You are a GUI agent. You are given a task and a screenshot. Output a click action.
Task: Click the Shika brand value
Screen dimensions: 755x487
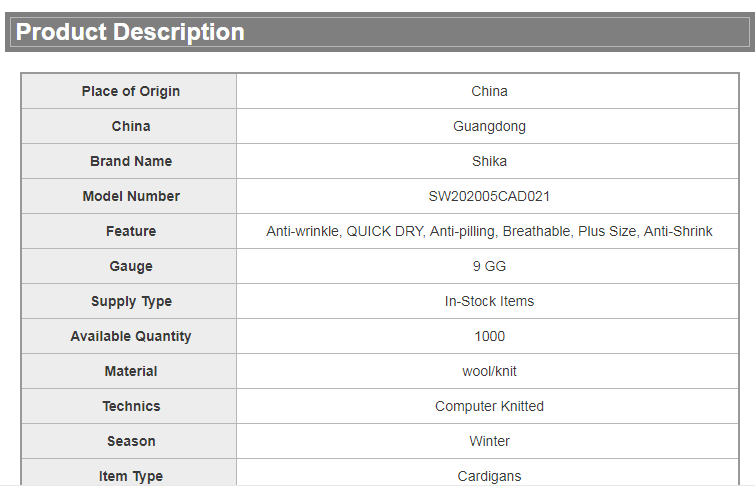pos(489,161)
